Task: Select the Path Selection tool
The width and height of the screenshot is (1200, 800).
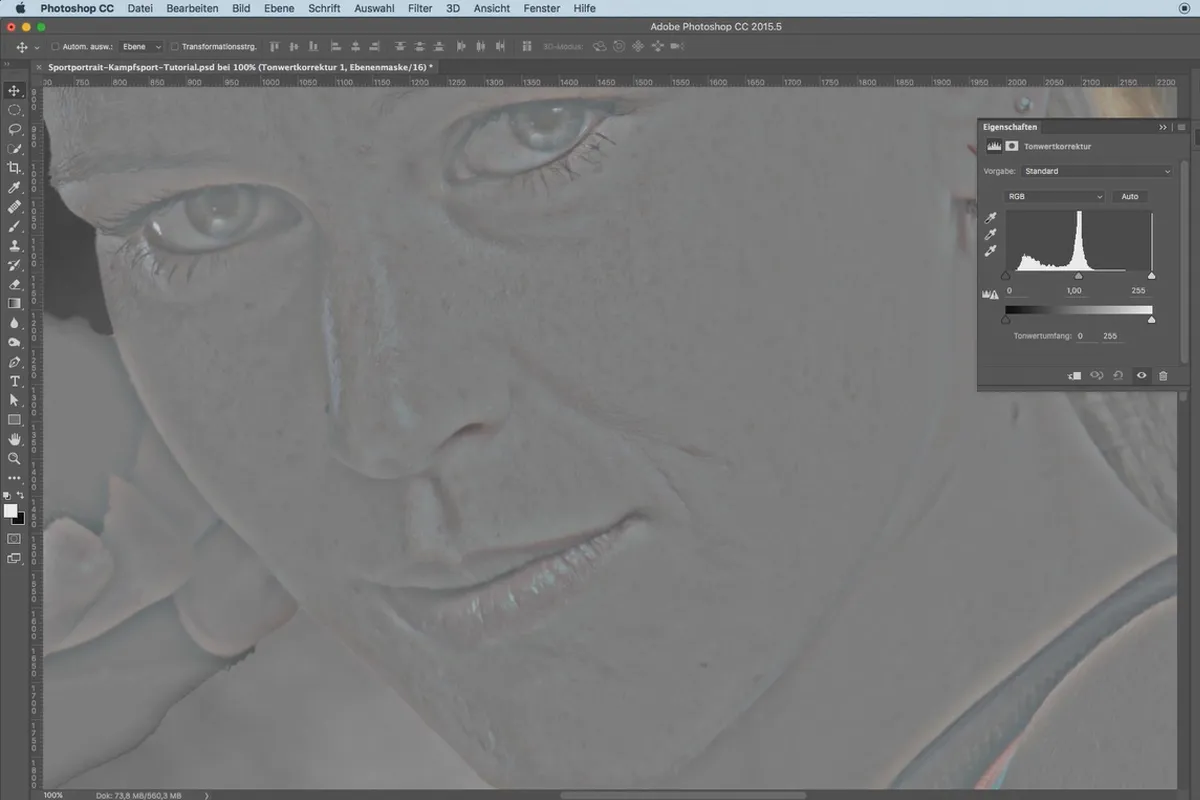Action: [14, 400]
